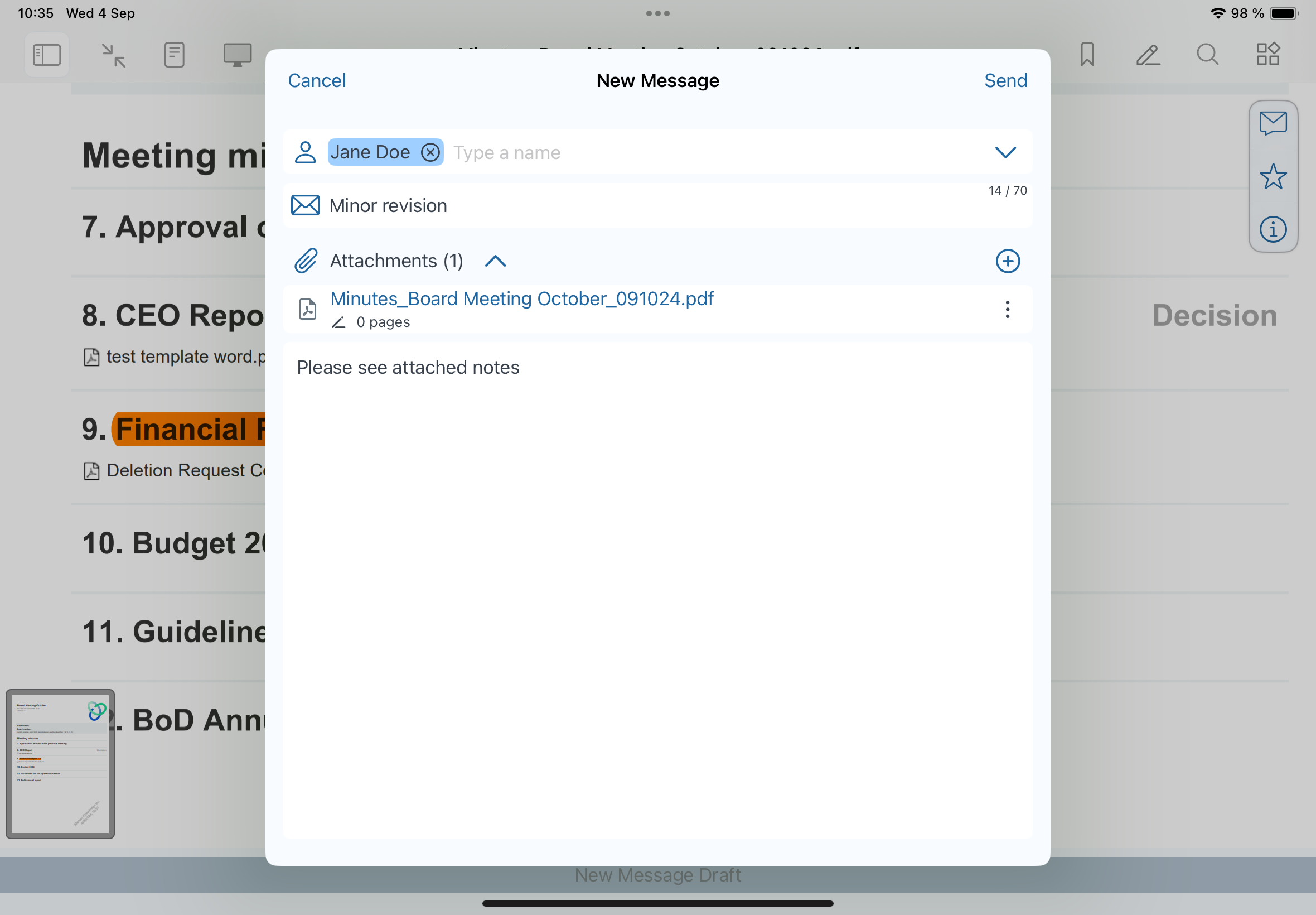Cancel the new message
The height and width of the screenshot is (915, 1316).
click(x=317, y=81)
